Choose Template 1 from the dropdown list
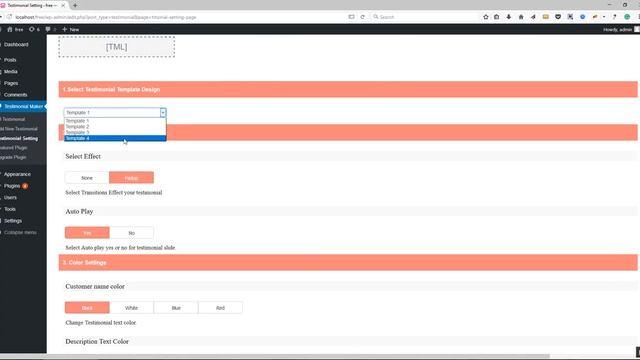The height and width of the screenshot is (360, 640). click(115, 121)
